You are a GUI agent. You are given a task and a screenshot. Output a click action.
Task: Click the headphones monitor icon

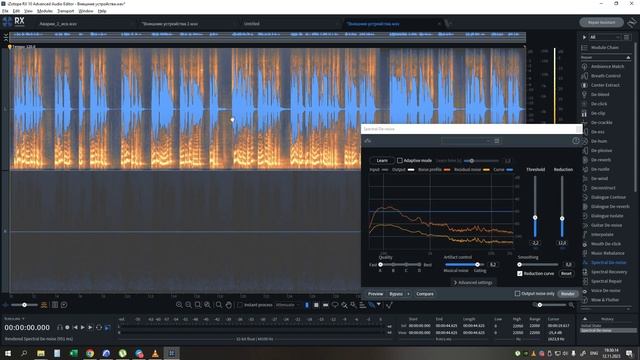60,327
